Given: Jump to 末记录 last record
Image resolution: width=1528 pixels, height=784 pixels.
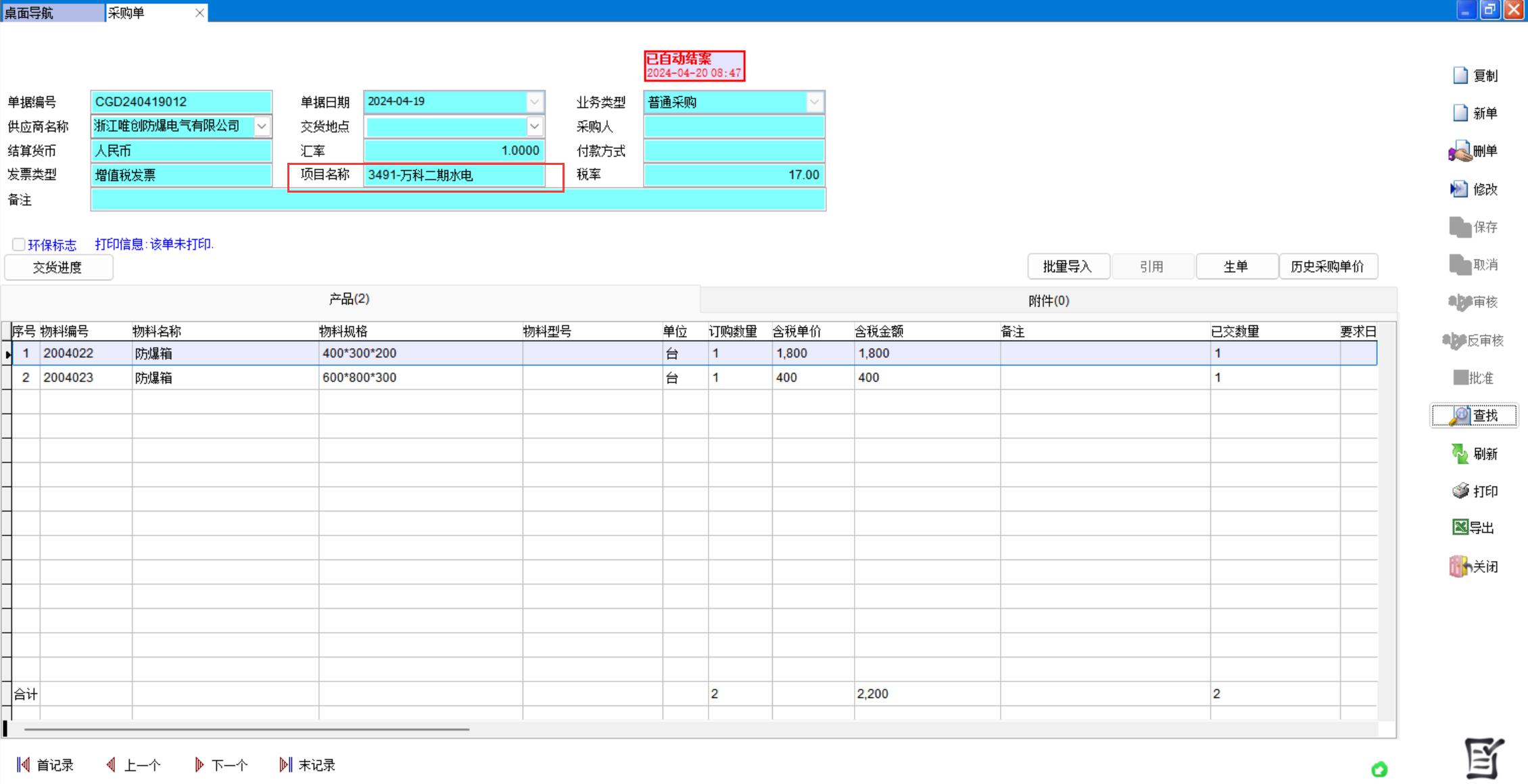Looking at the screenshot, I should click(307, 765).
